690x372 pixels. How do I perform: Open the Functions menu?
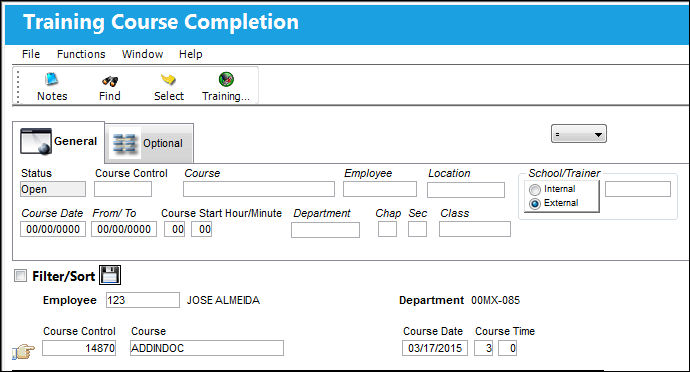point(81,54)
